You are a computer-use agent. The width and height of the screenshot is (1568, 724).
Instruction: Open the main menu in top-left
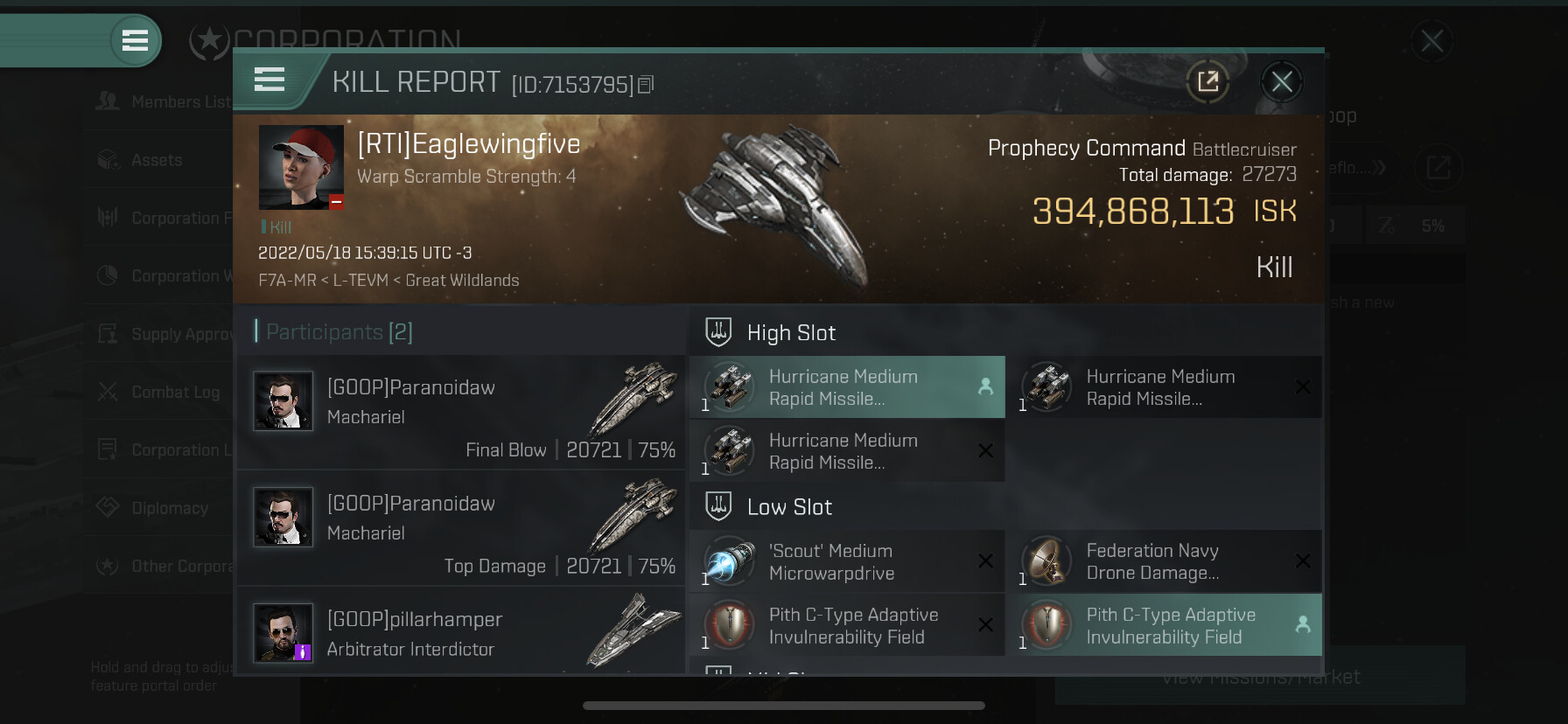pyautogui.click(x=135, y=40)
